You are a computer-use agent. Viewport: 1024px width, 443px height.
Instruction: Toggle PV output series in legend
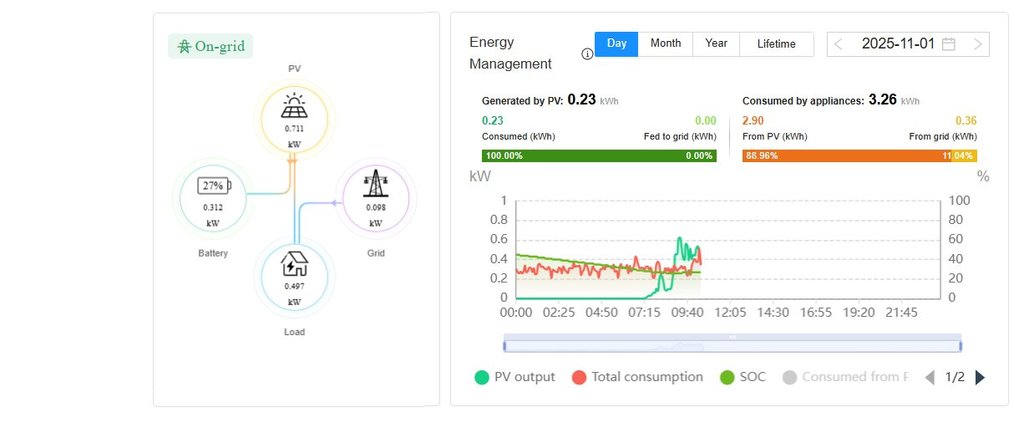pyautogui.click(x=514, y=377)
